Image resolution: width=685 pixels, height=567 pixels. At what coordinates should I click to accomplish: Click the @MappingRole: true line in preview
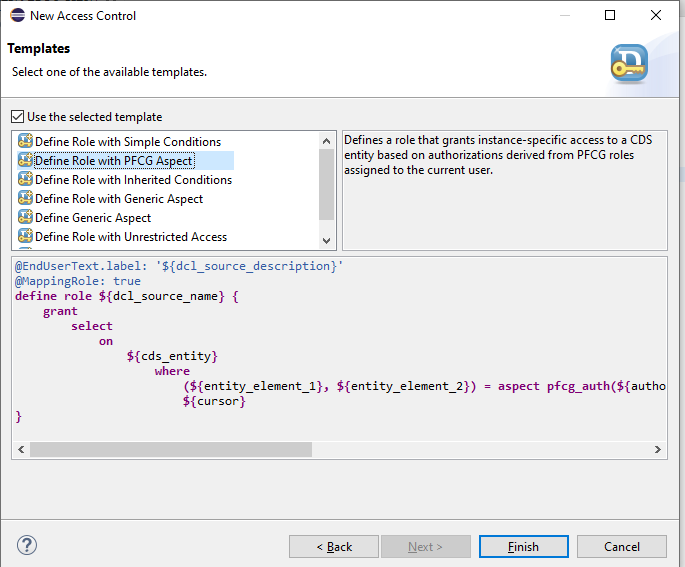pos(78,281)
